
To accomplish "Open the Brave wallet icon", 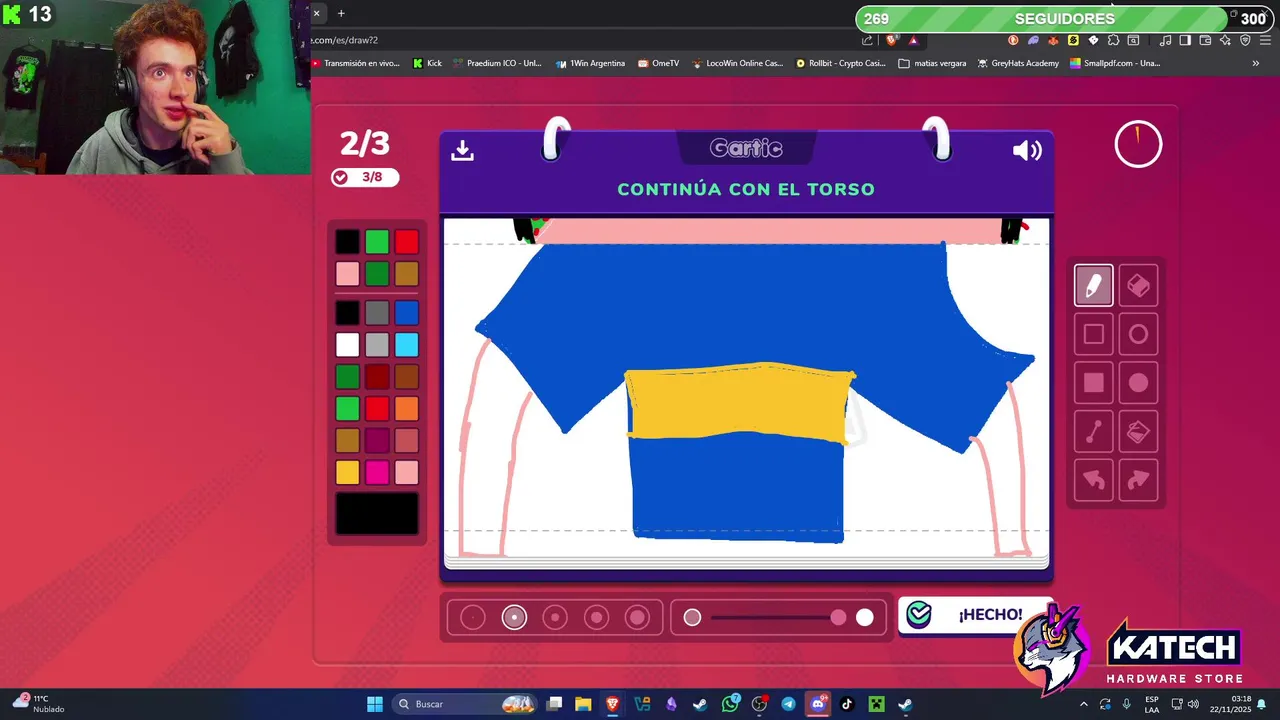I will [x=1205, y=40].
